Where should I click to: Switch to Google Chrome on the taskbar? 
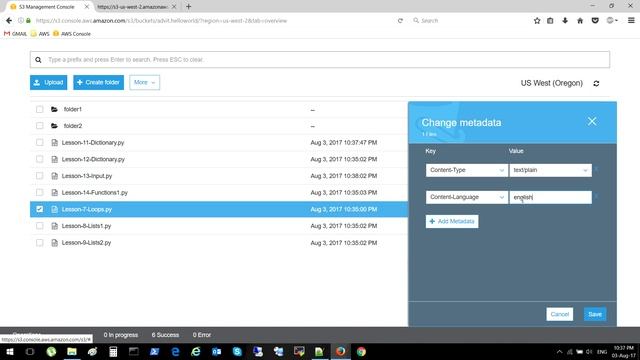click(x=361, y=351)
